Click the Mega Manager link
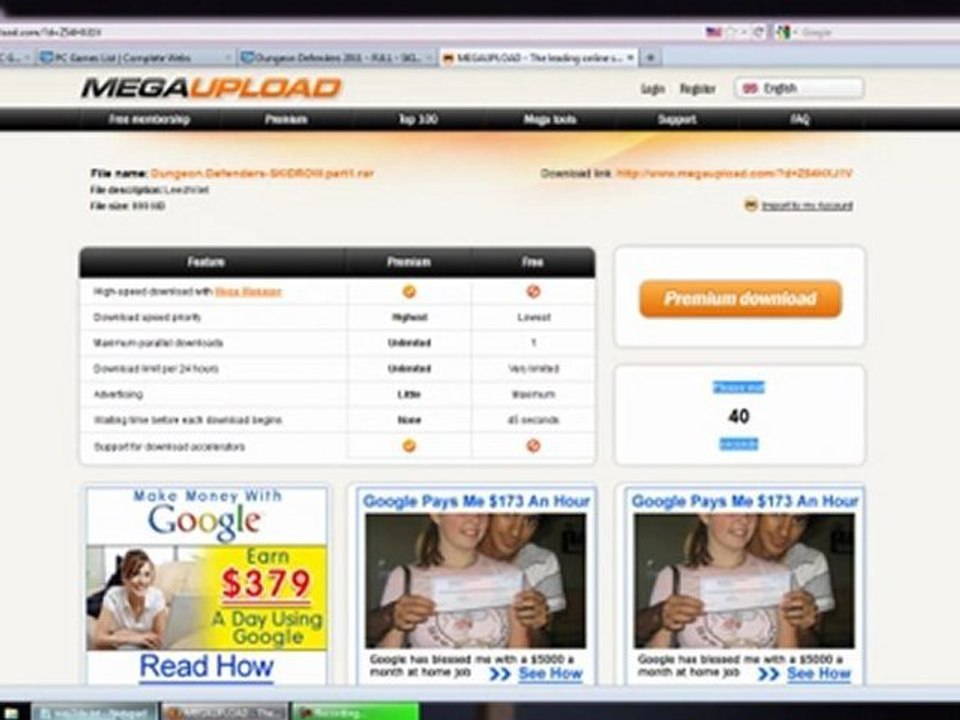Image resolution: width=960 pixels, height=720 pixels. pyautogui.click(x=249, y=292)
